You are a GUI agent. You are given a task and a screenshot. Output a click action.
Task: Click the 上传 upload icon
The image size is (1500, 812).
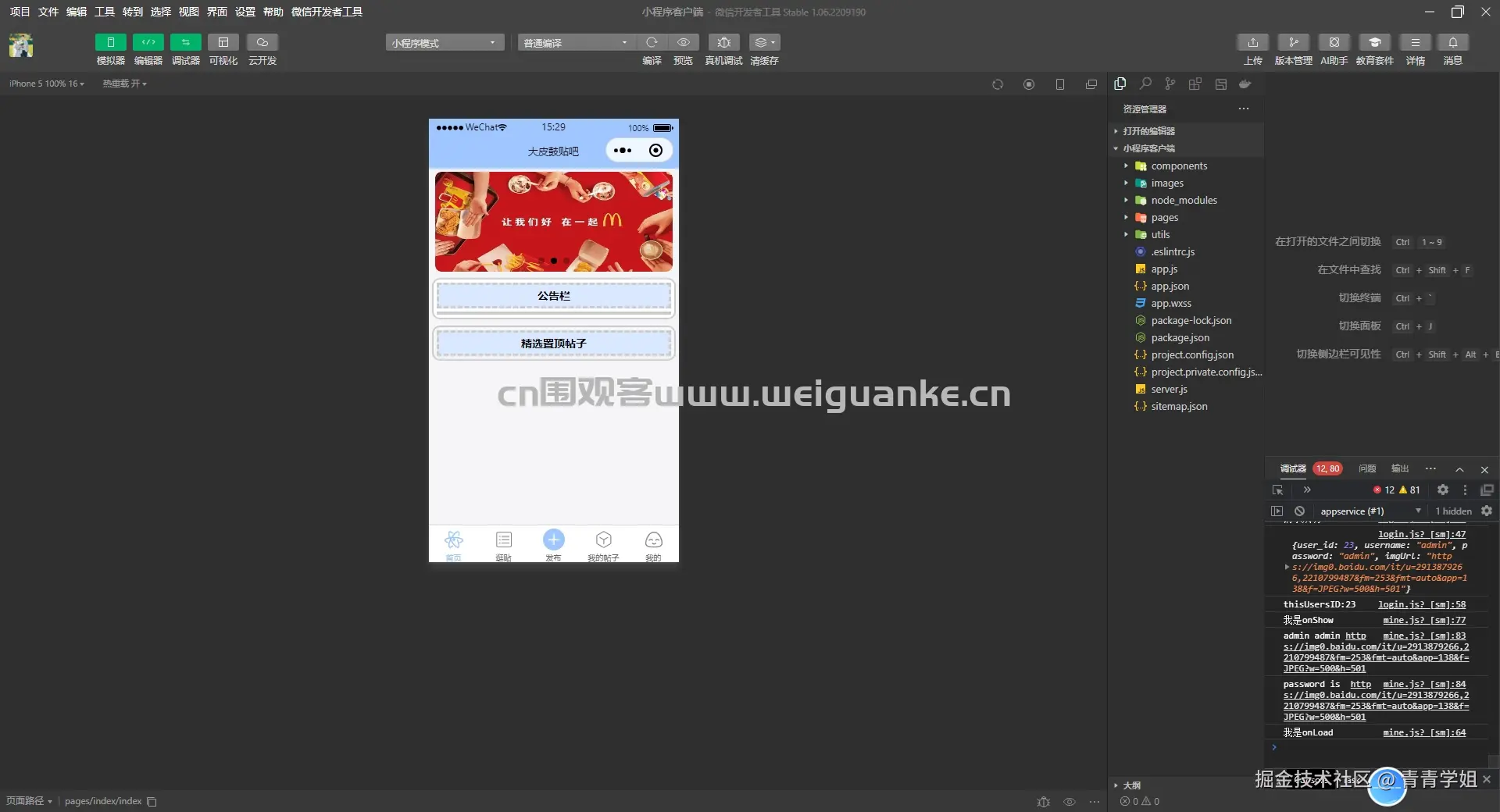[1252, 42]
